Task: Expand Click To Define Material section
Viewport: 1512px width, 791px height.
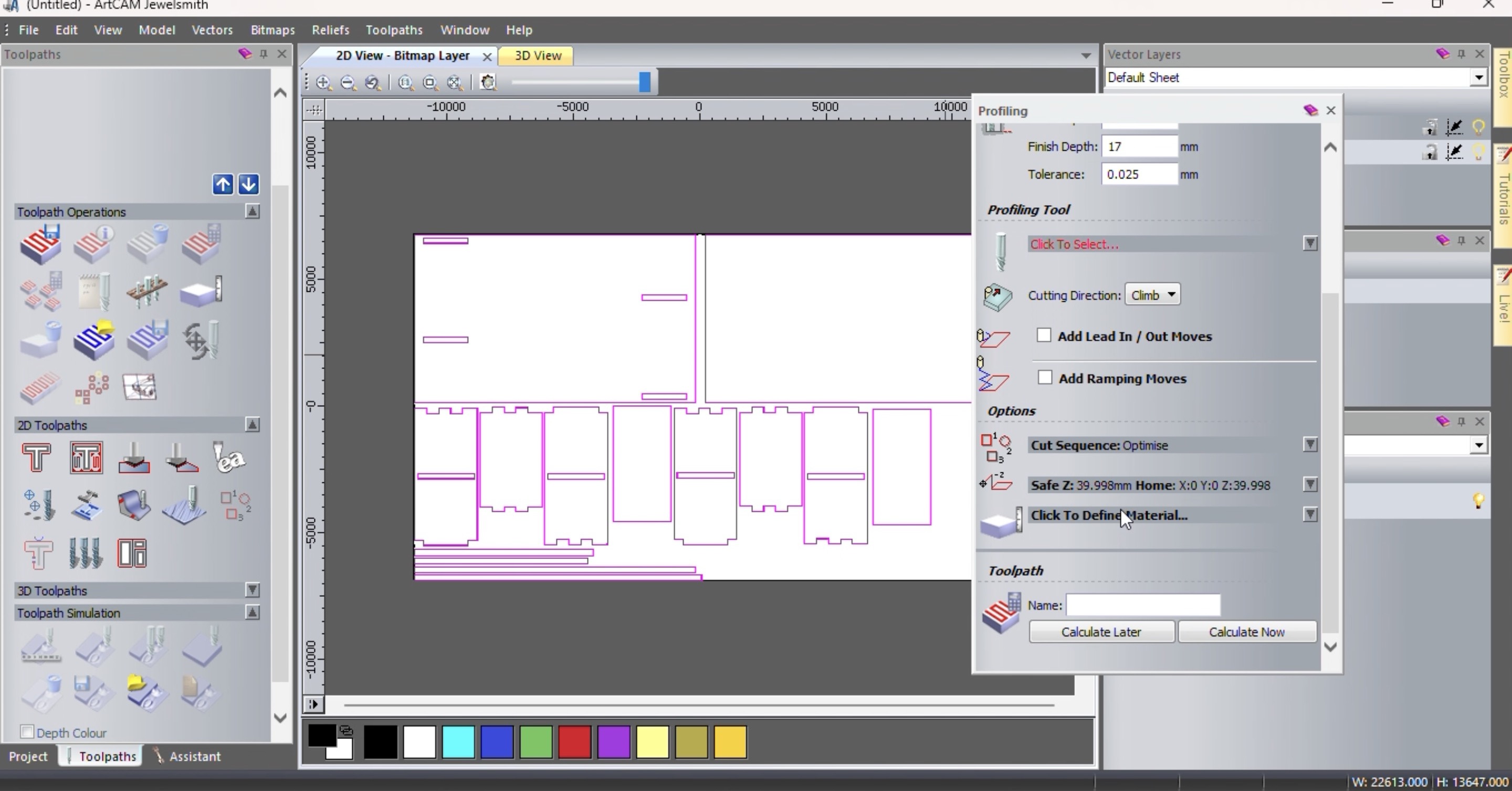Action: click(1310, 514)
